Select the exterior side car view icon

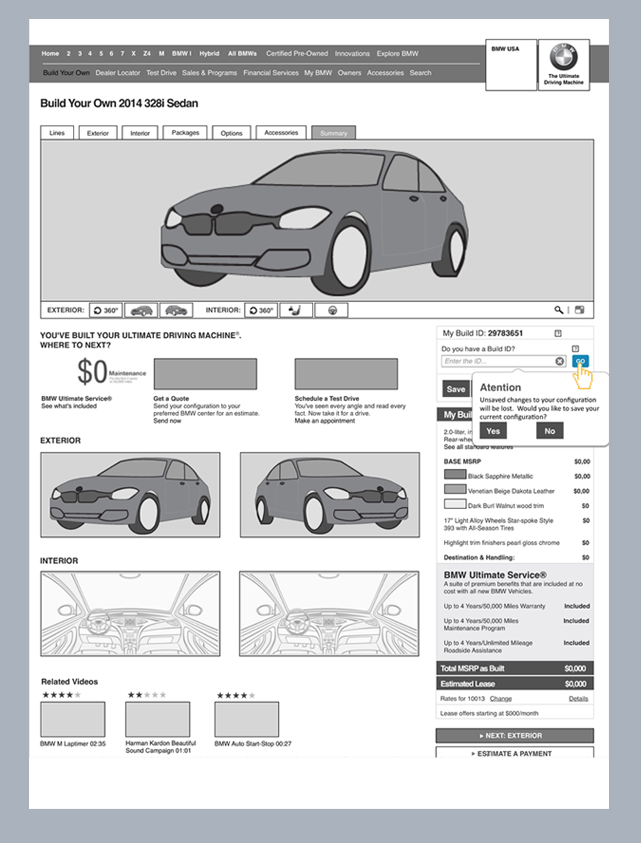[176, 310]
